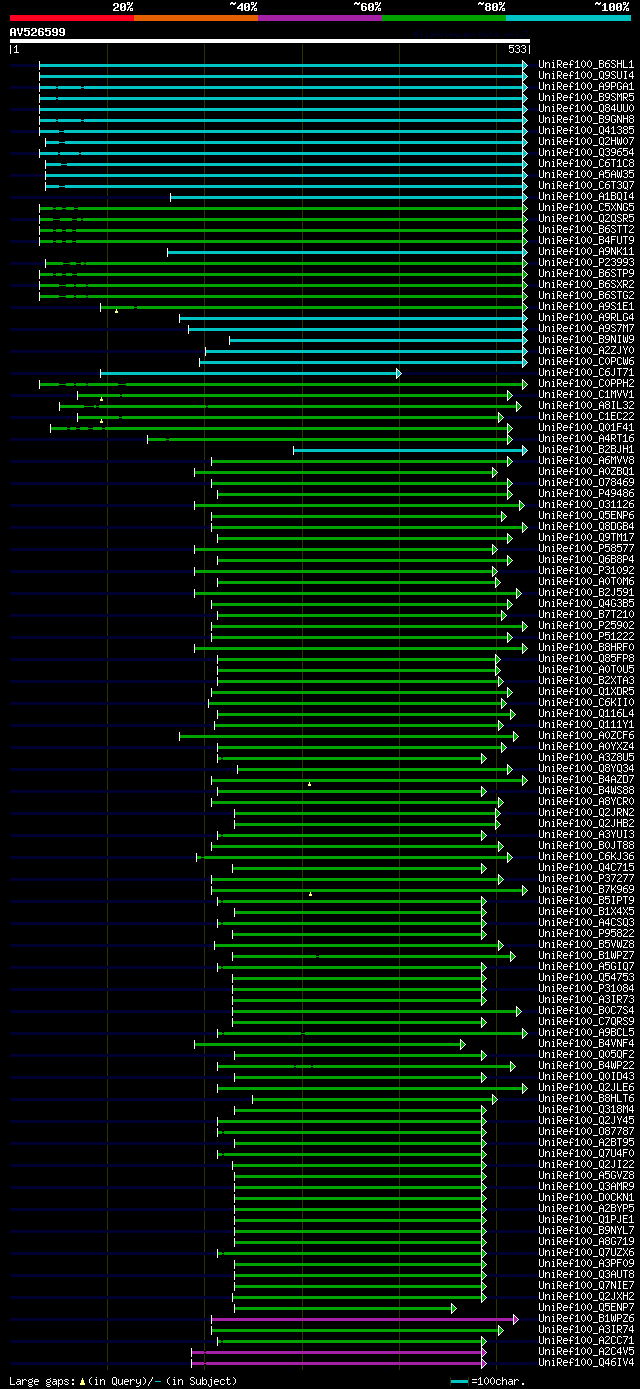Select the UniRef100_A3Z8U5 label
Image resolution: width=640 pixels, height=1389 pixels.
coord(586,758)
